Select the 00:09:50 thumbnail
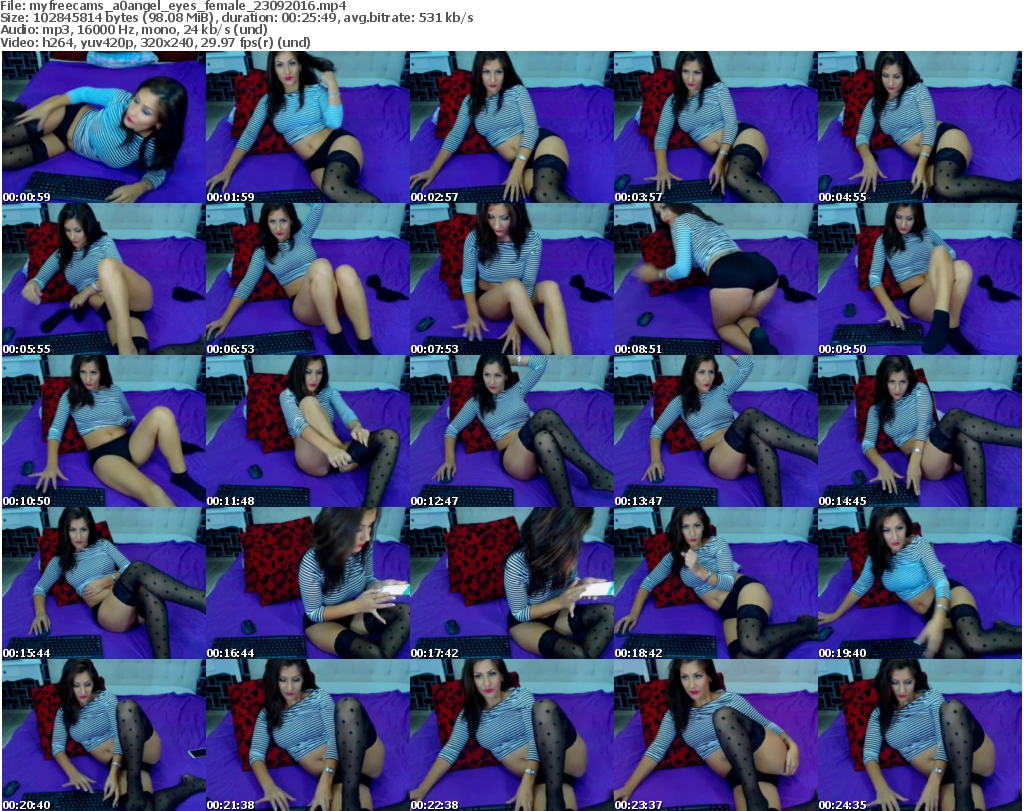Screen dimensions: 1024x811 coord(919,280)
